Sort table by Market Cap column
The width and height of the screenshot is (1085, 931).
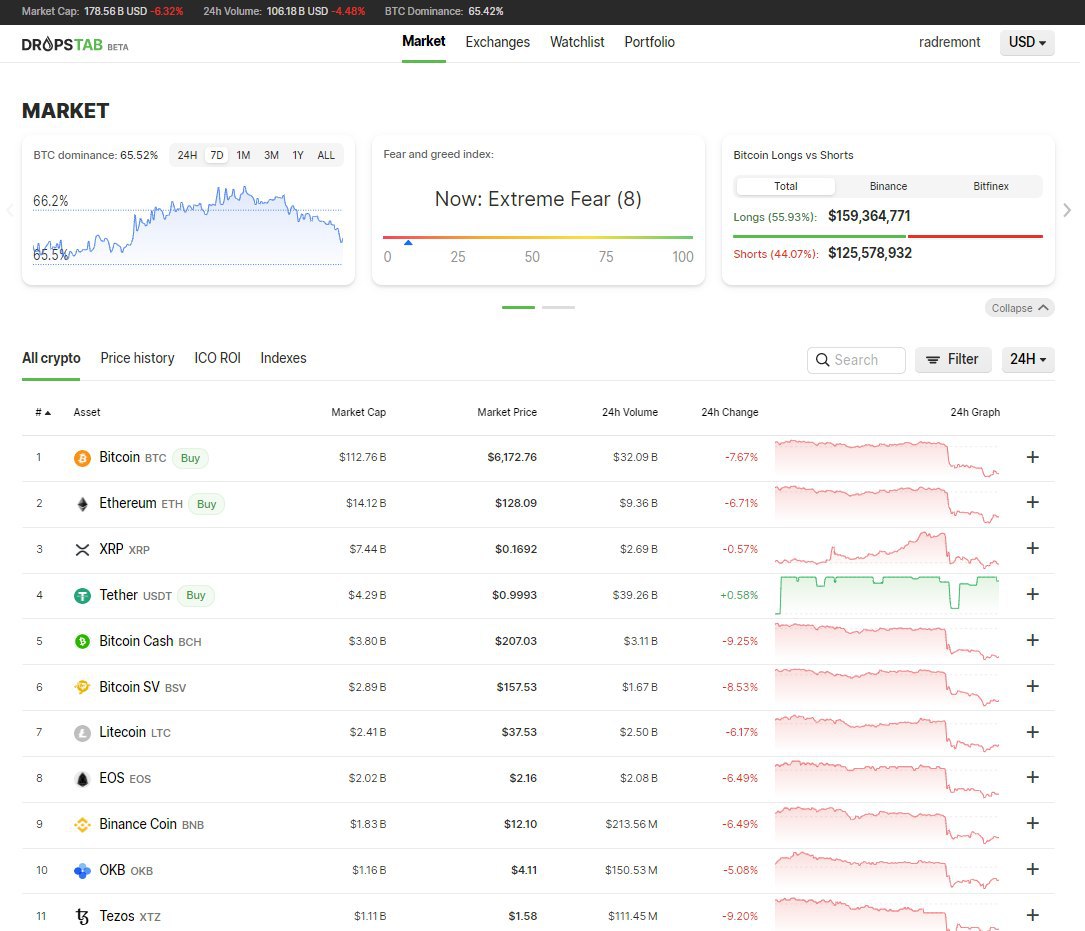[x=358, y=413]
